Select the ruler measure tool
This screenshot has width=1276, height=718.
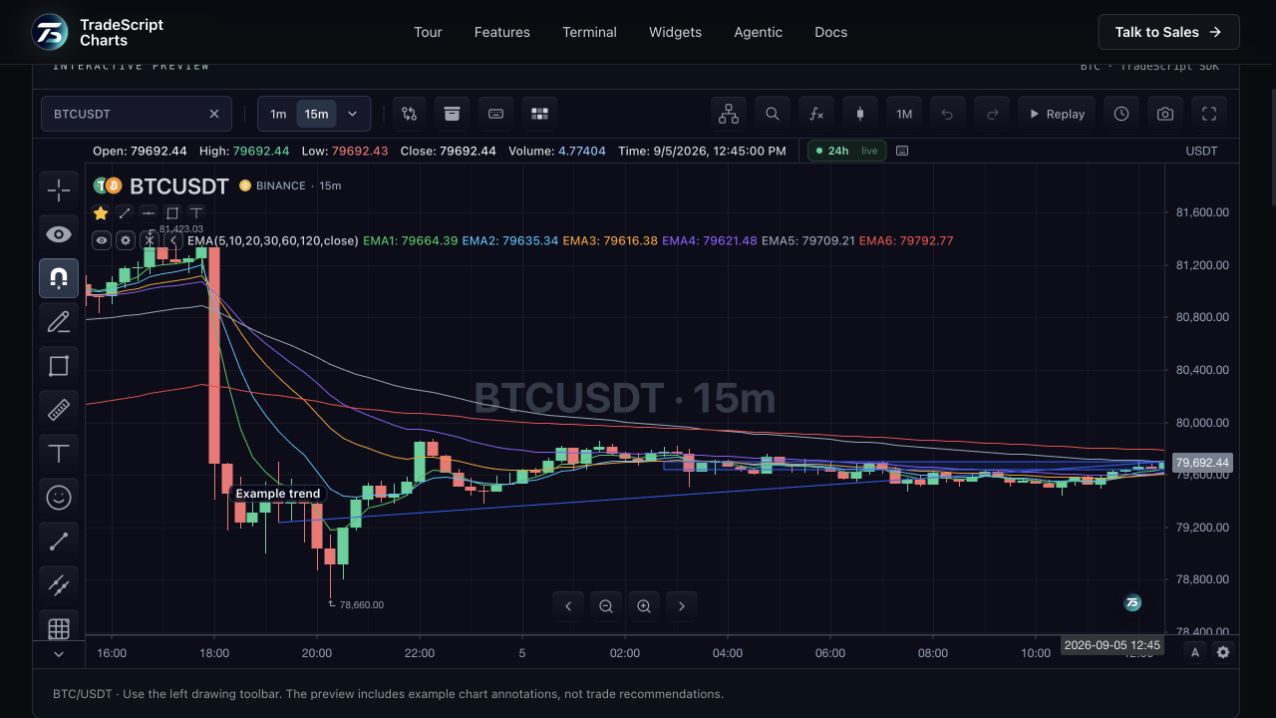pyautogui.click(x=59, y=409)
